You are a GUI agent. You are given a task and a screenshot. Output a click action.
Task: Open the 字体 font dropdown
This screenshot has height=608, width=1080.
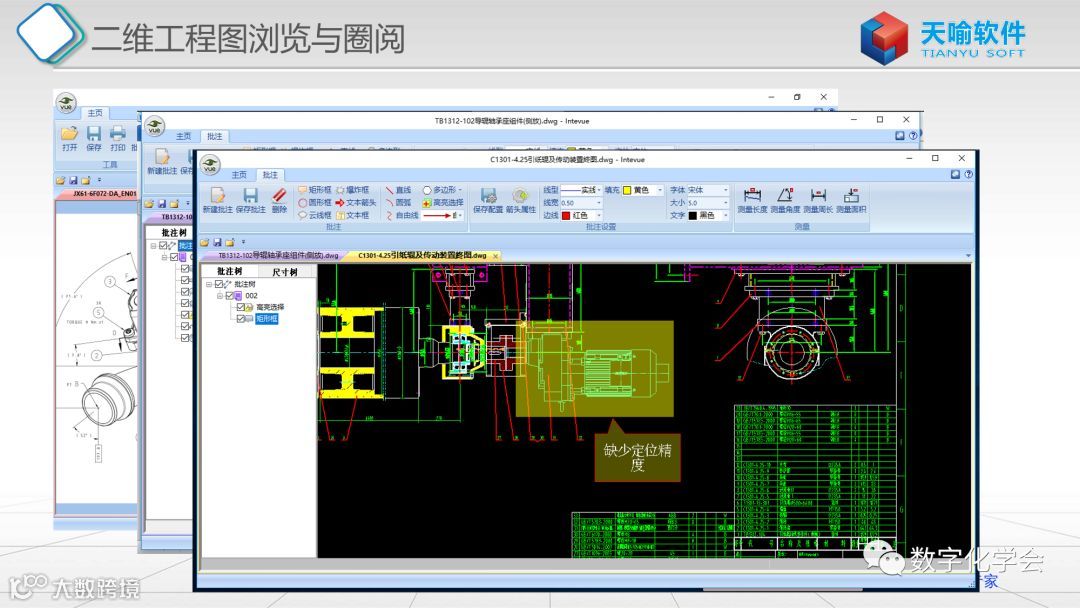(x=725, y=190)
